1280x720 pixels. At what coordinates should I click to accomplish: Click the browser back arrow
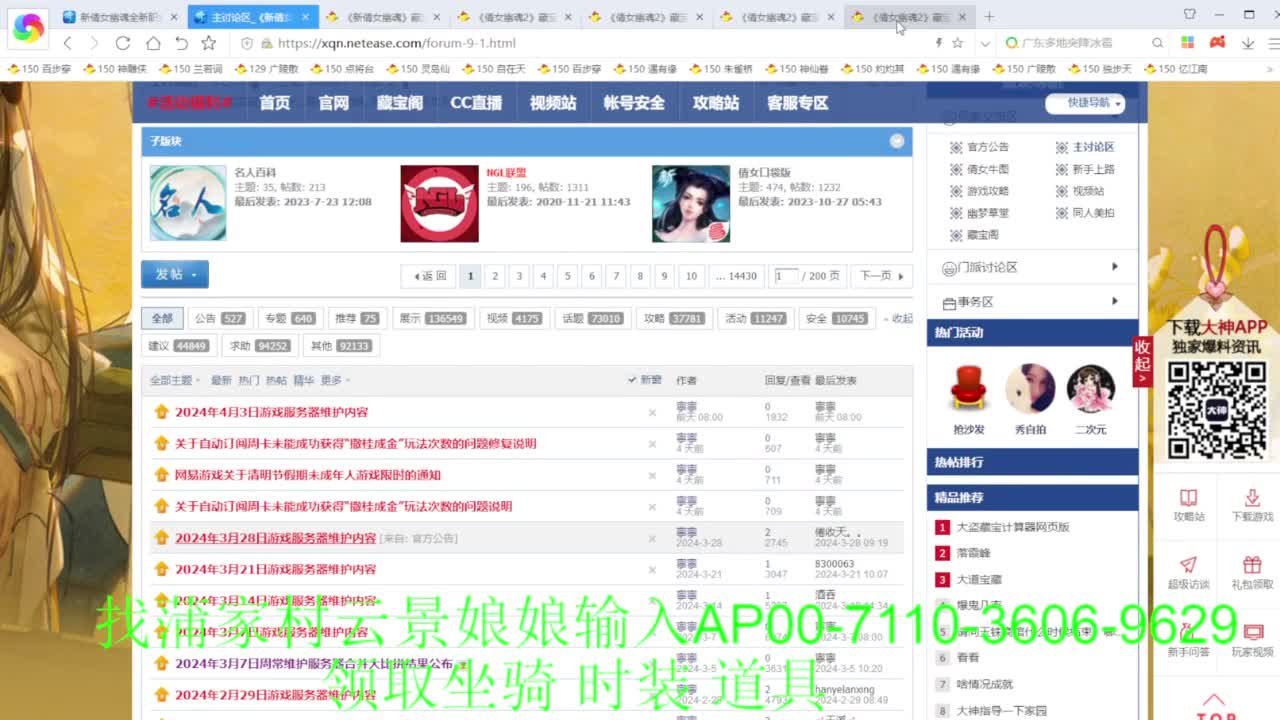tap(68, 43)
